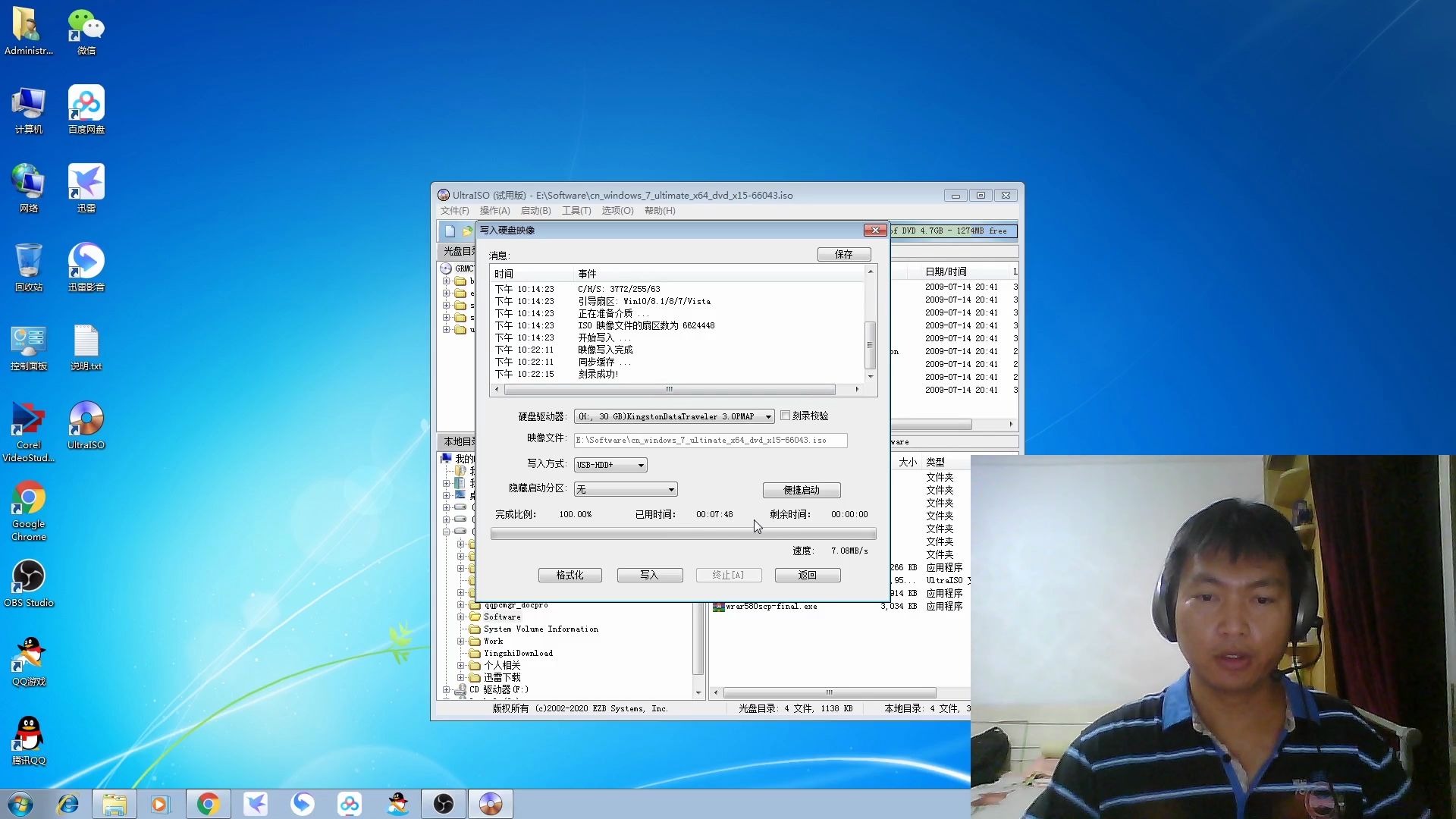Select wrar580scp-final.exe in file list
The image size is (1456, 819).
coord(771,607)
